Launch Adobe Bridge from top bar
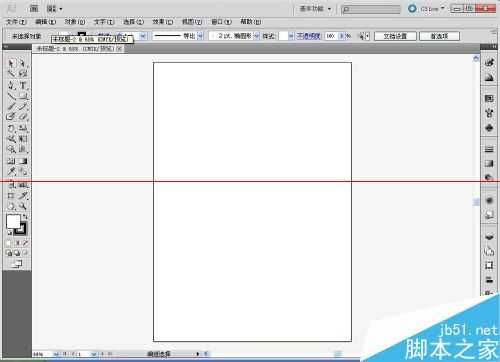Screen dimensions: 500x362 tap(34, 8)
